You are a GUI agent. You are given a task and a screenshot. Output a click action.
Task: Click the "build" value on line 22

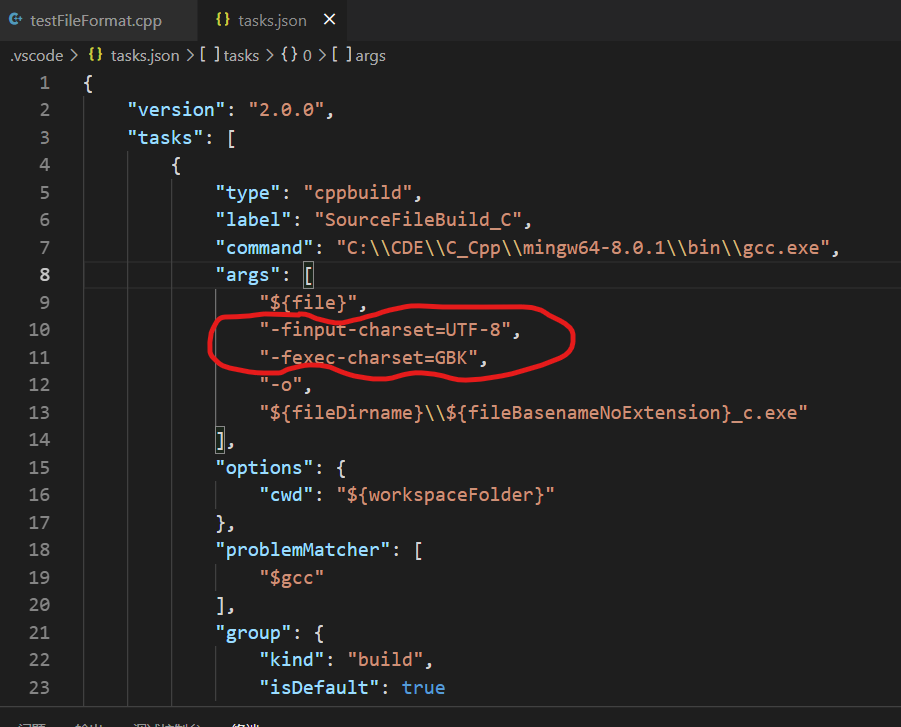point(385,660)
